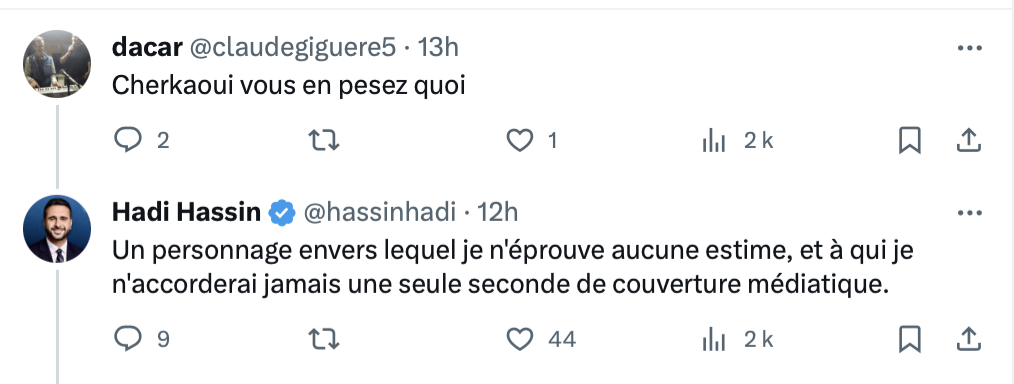Open the 13h timestamp permalink

tap(438, 47)
